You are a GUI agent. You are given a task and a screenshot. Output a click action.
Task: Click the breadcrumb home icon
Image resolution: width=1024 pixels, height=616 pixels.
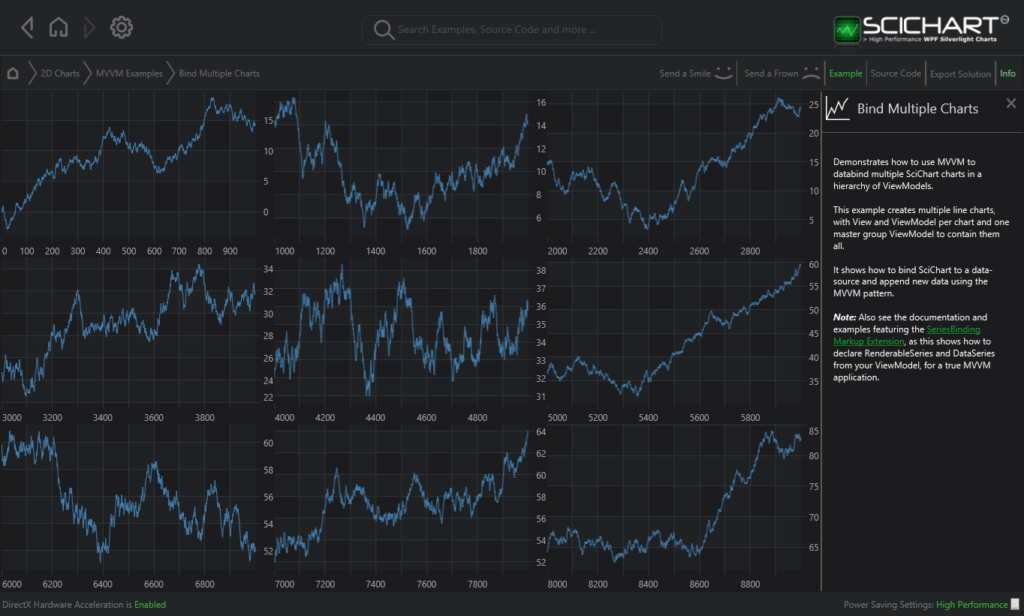pos(12,73)
